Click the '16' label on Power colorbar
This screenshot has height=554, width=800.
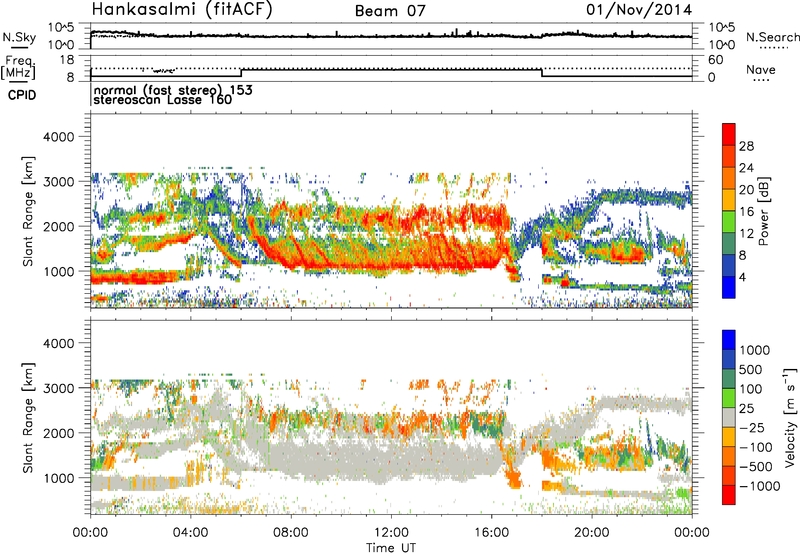coord(746,212)
